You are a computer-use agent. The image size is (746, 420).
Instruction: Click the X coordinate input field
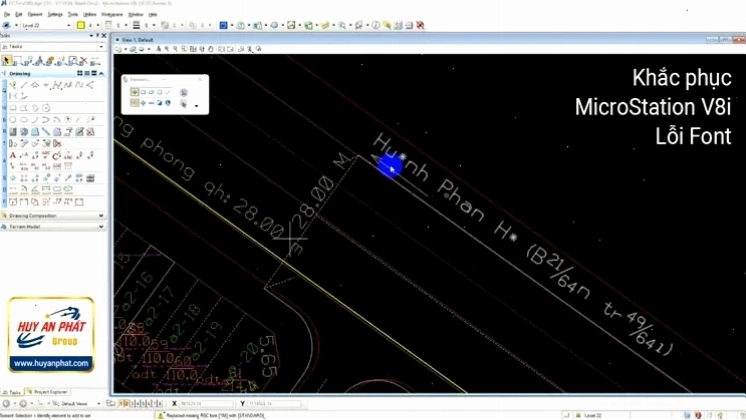(x=206, y=403)
